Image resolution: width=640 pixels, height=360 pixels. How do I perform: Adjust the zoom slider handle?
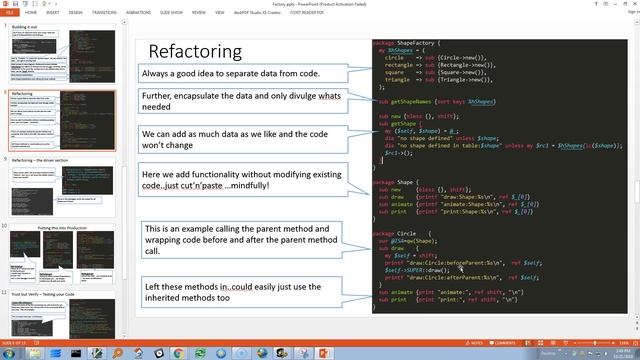coord(595,343)
